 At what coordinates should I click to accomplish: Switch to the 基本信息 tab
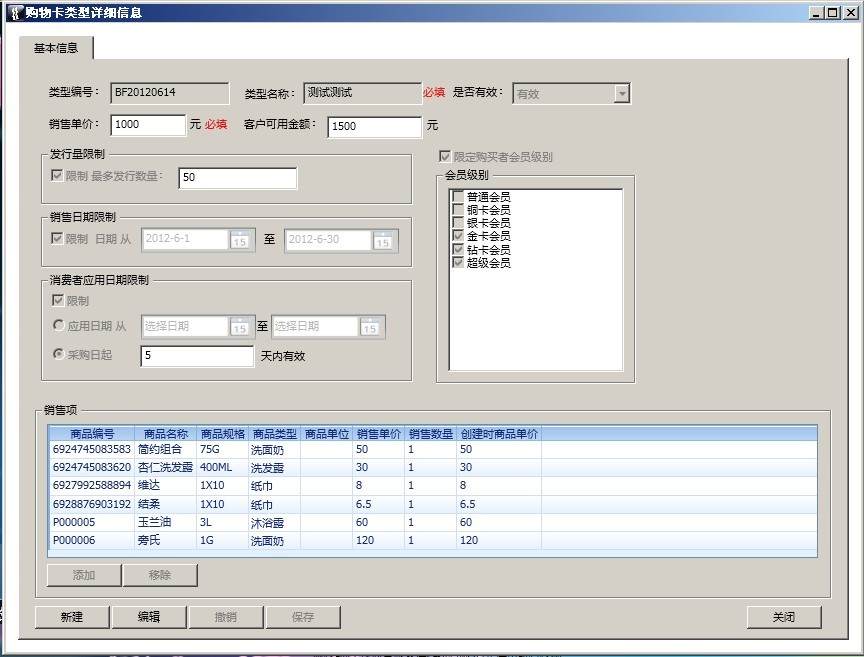tap(56, 48)
